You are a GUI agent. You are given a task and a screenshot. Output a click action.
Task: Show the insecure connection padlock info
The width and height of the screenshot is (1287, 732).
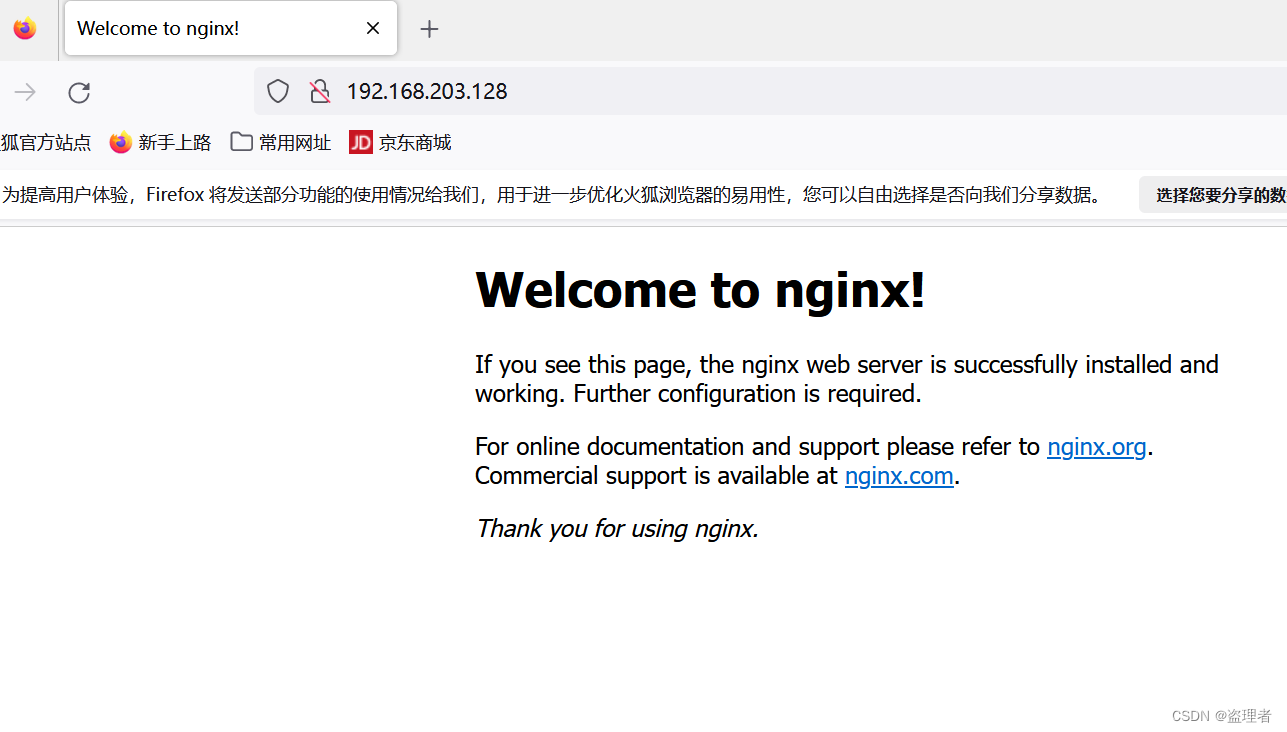coord(320,92)
